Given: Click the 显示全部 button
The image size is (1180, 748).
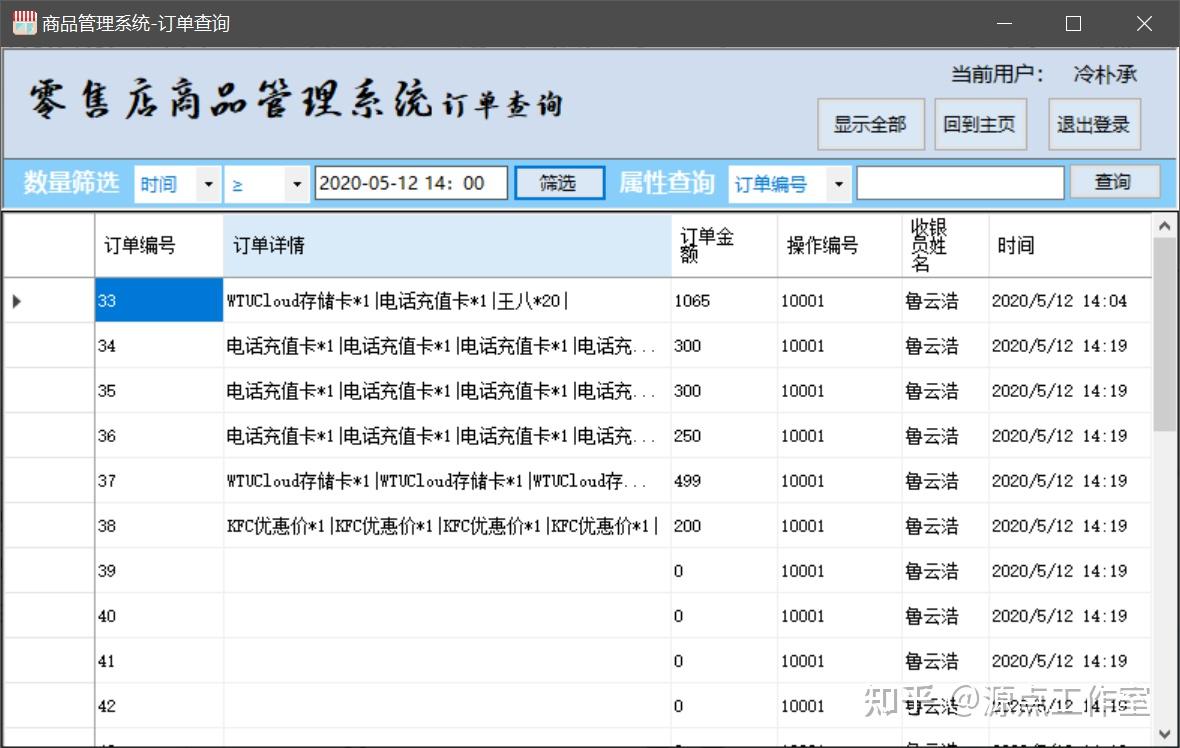Looking at the screenshot, I should coord(871,124).
